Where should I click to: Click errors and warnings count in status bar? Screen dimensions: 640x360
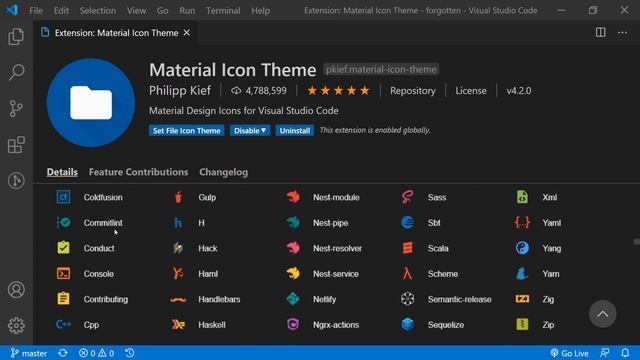(96, 353)
